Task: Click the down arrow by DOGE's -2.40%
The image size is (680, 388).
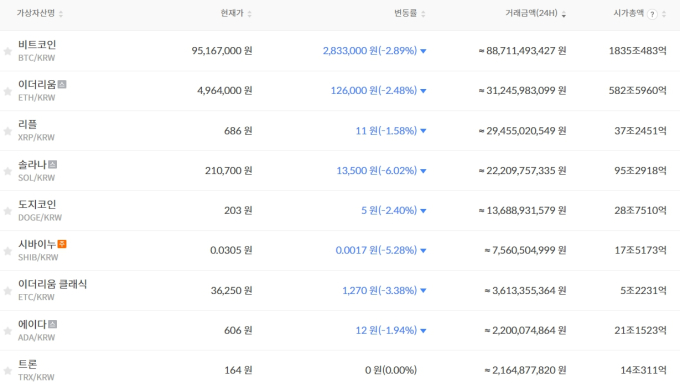Action: click(x=423, y=211)
